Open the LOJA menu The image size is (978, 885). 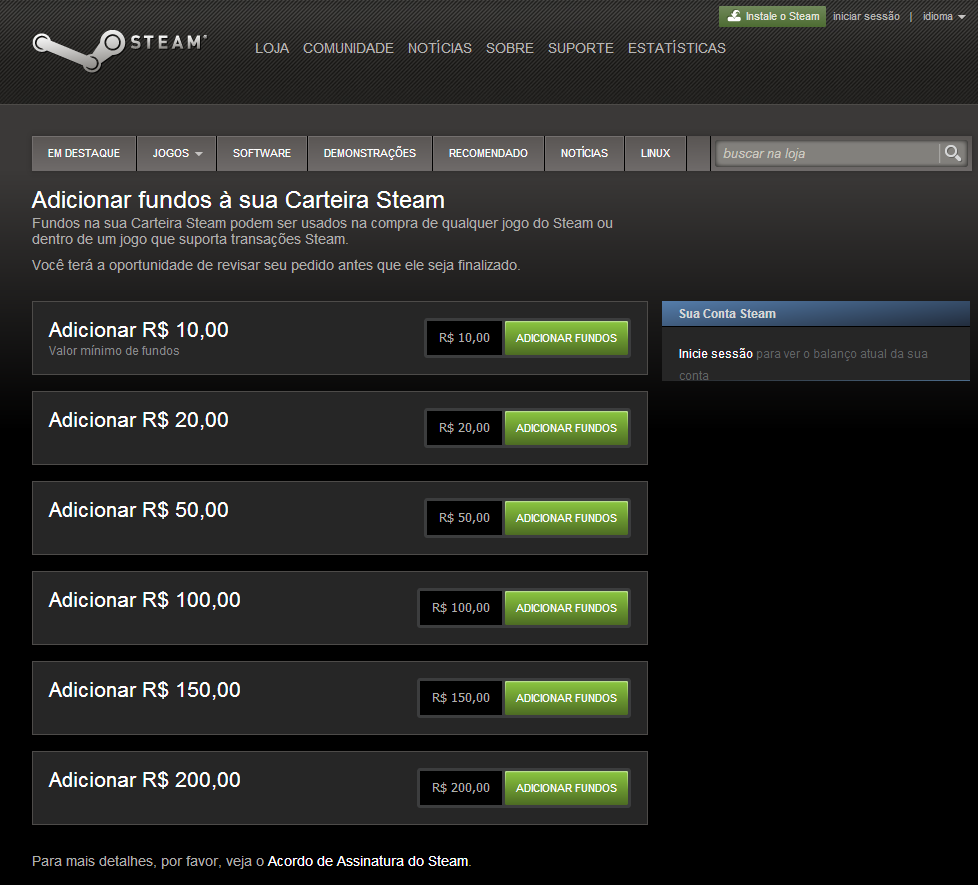click(272, 48)
